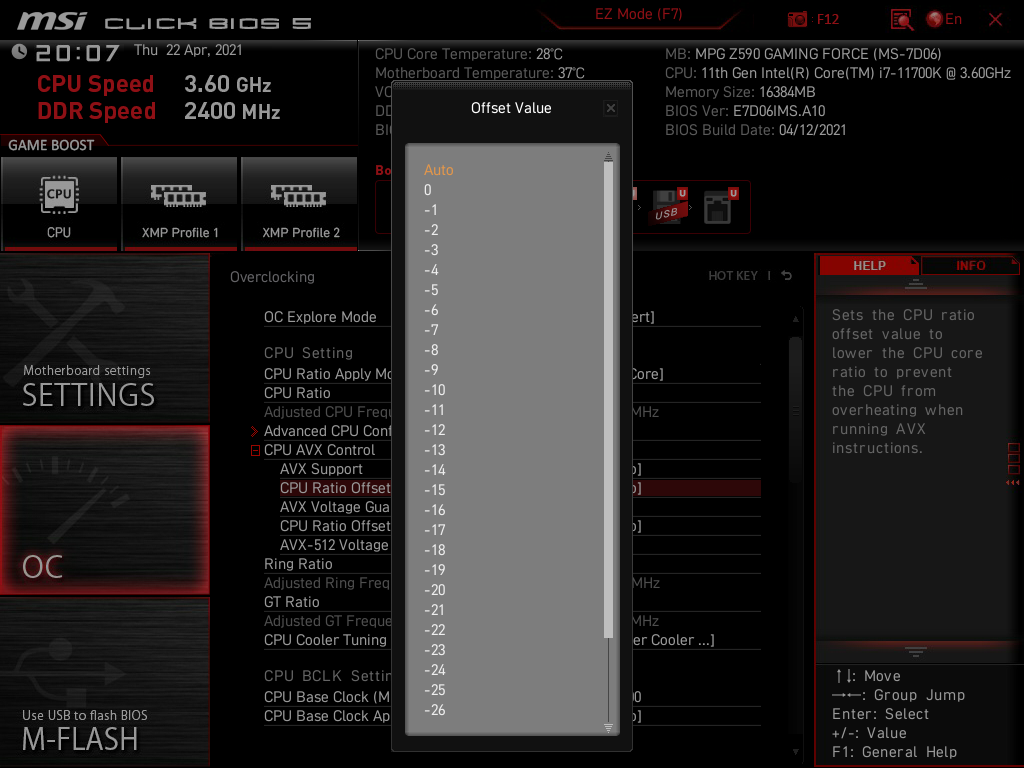Viewport: 1024px width, 768px height.
Task: Click the Offset Value list scroll-up arrow
Action: pos(608,156)
